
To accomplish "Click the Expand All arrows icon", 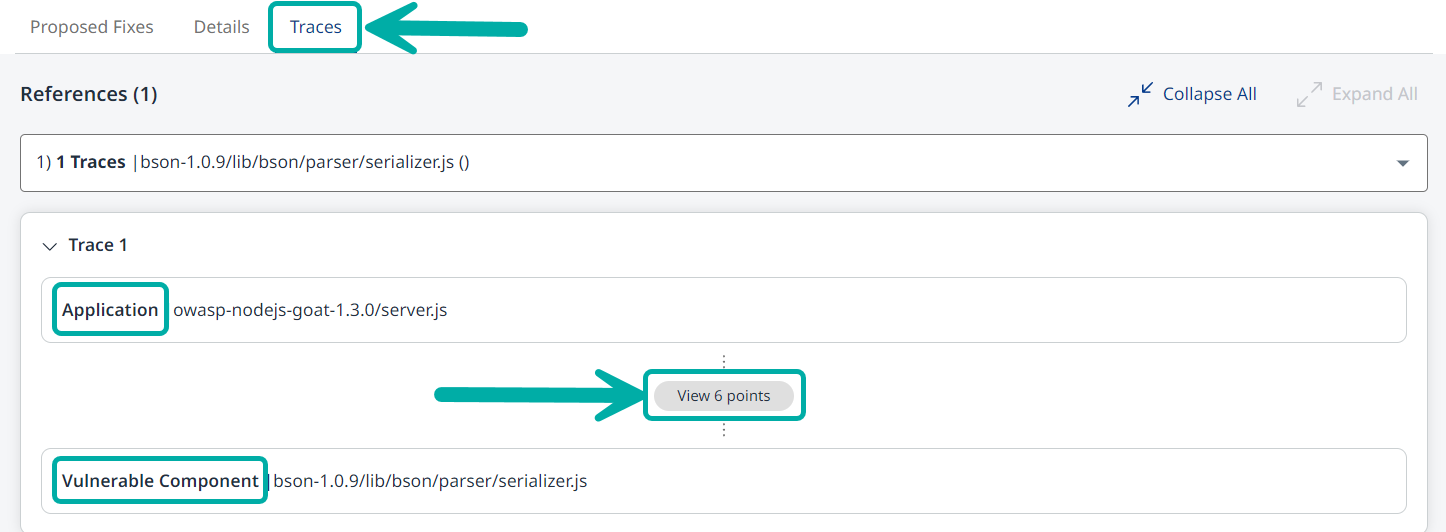I will 1309,95.
